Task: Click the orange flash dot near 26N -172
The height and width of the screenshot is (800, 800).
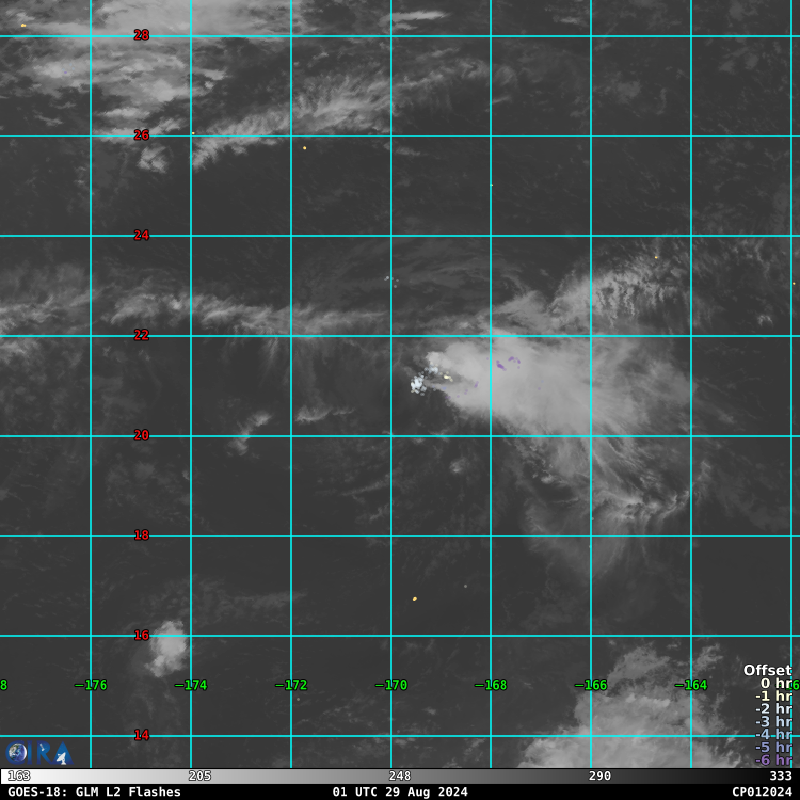Action: [305, 148]
